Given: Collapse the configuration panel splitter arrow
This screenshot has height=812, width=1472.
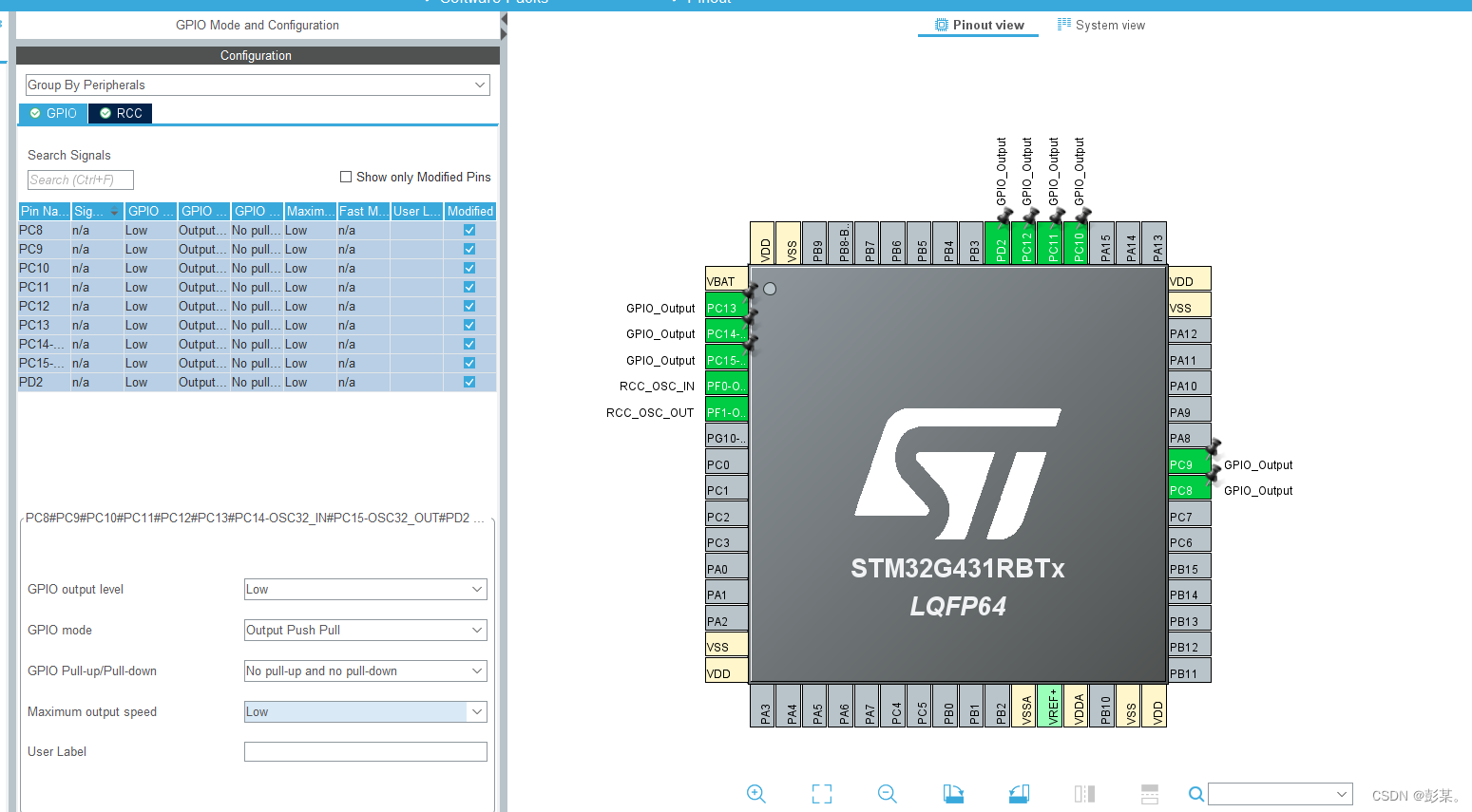Looking at the screenshot, I should 504,19.
